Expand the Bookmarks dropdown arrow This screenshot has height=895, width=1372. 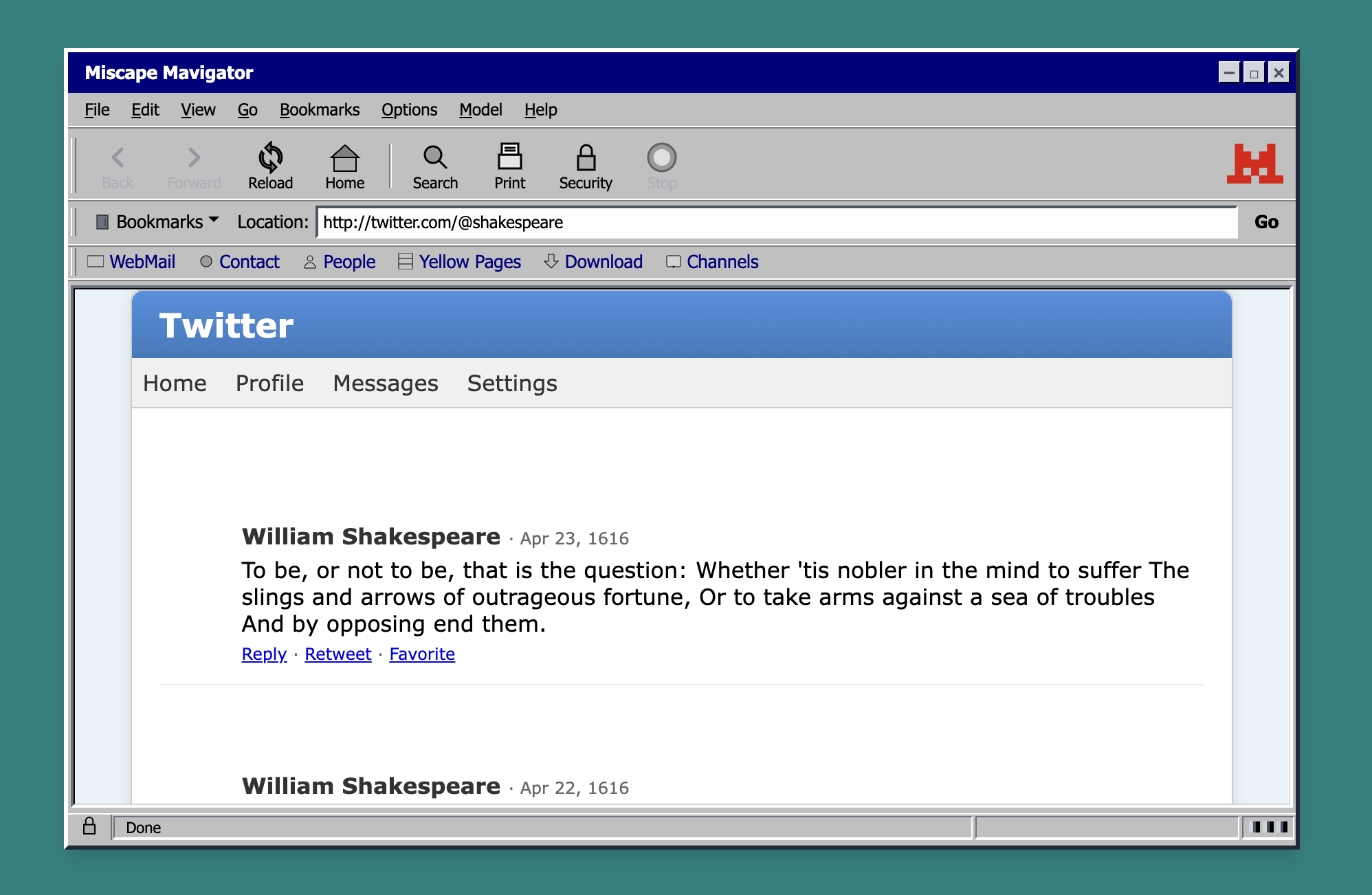214,221
